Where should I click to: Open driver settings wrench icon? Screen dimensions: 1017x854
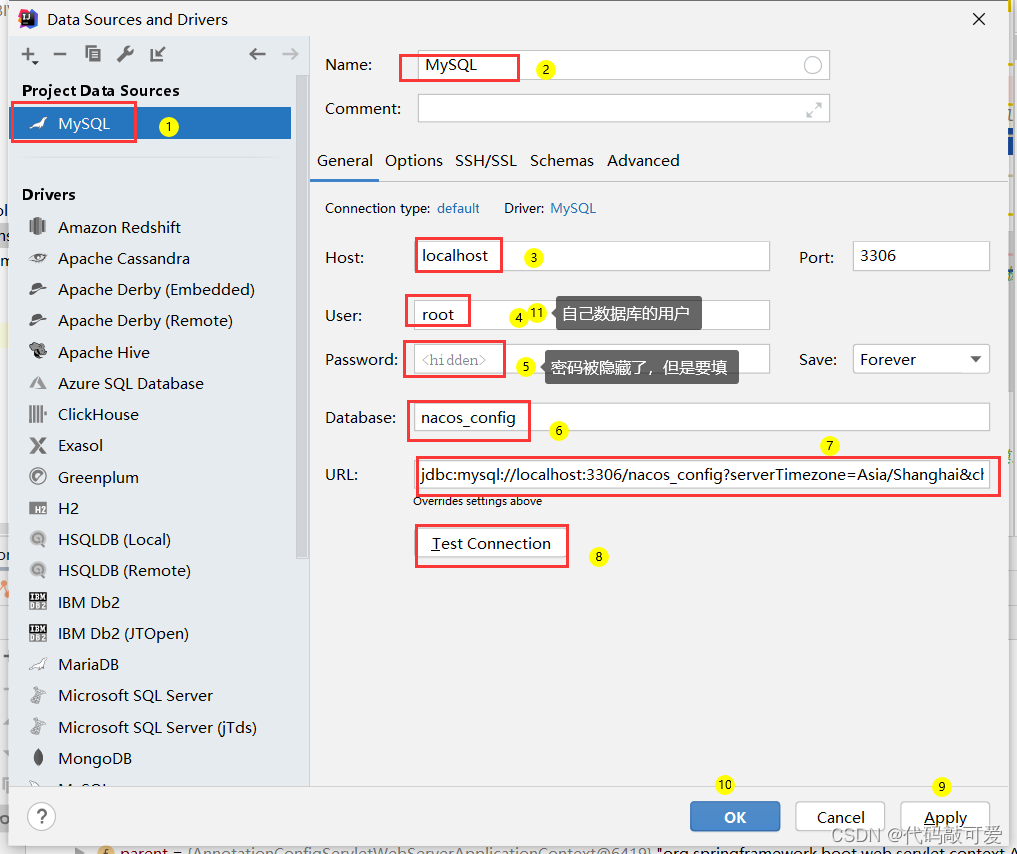point(125,54)
